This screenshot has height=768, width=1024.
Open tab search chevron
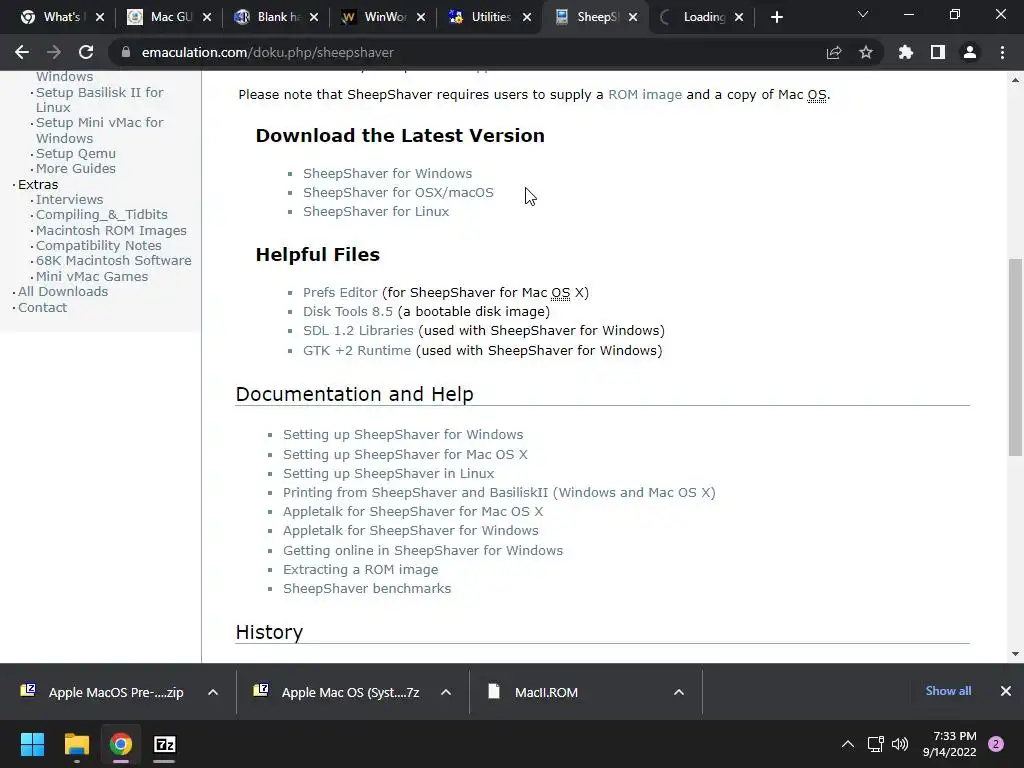[x=863, y=14]
